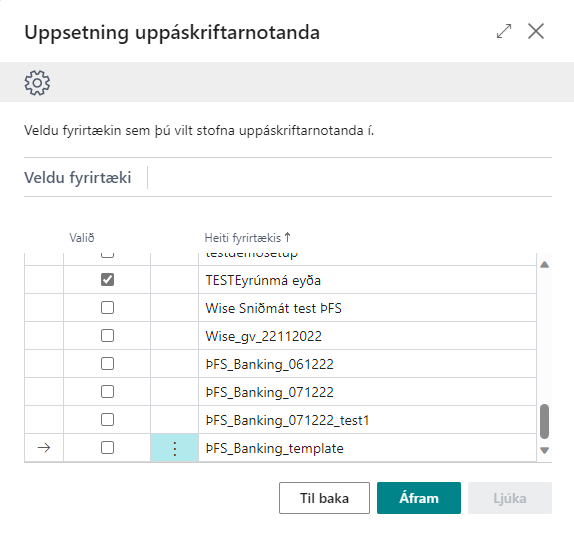The image size is (574, 533).
Task: Expand dialog with the diagonal arrows icon
Action: click(x=504, y=31)
